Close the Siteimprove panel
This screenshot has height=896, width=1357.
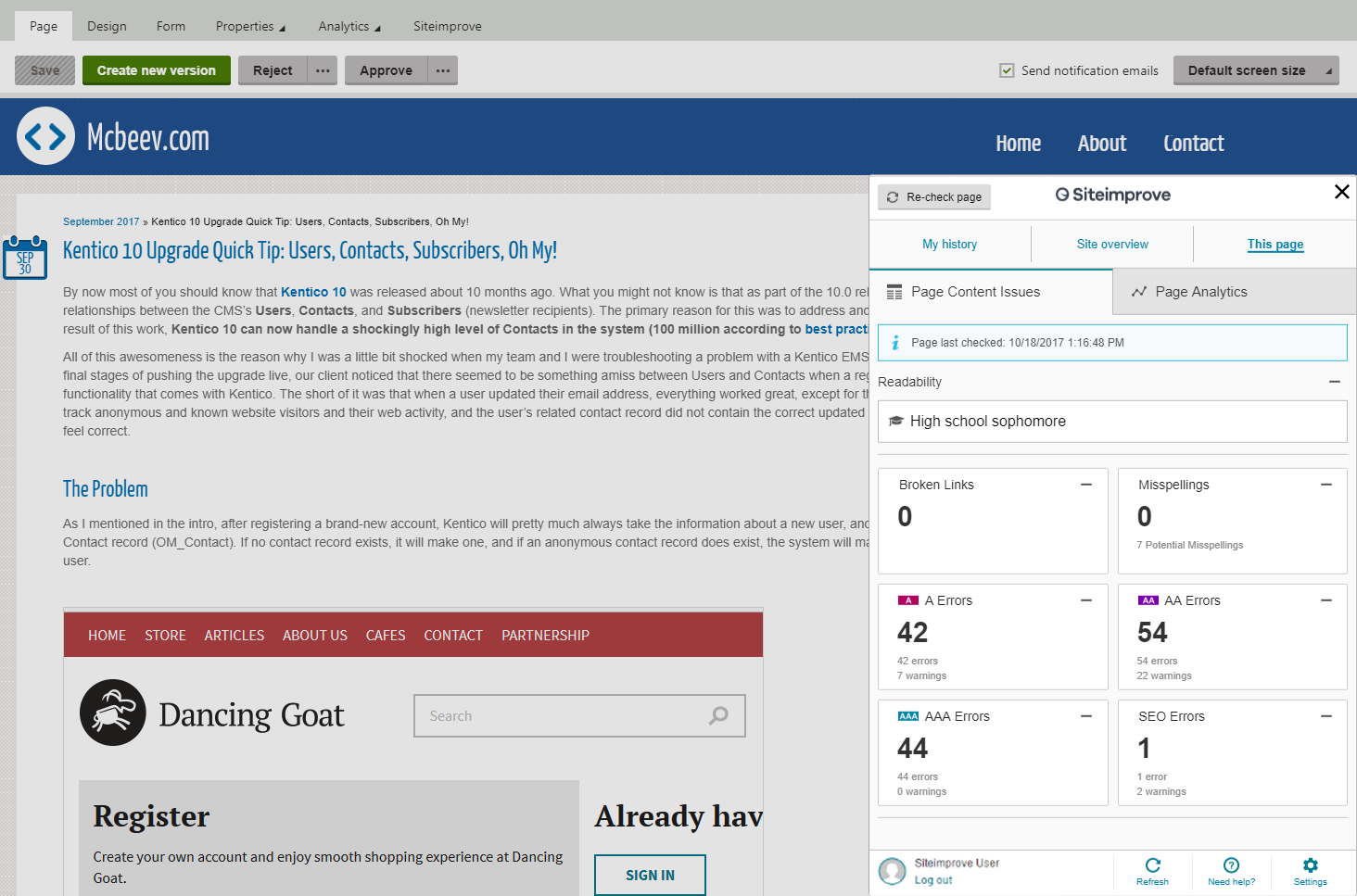1341,192
